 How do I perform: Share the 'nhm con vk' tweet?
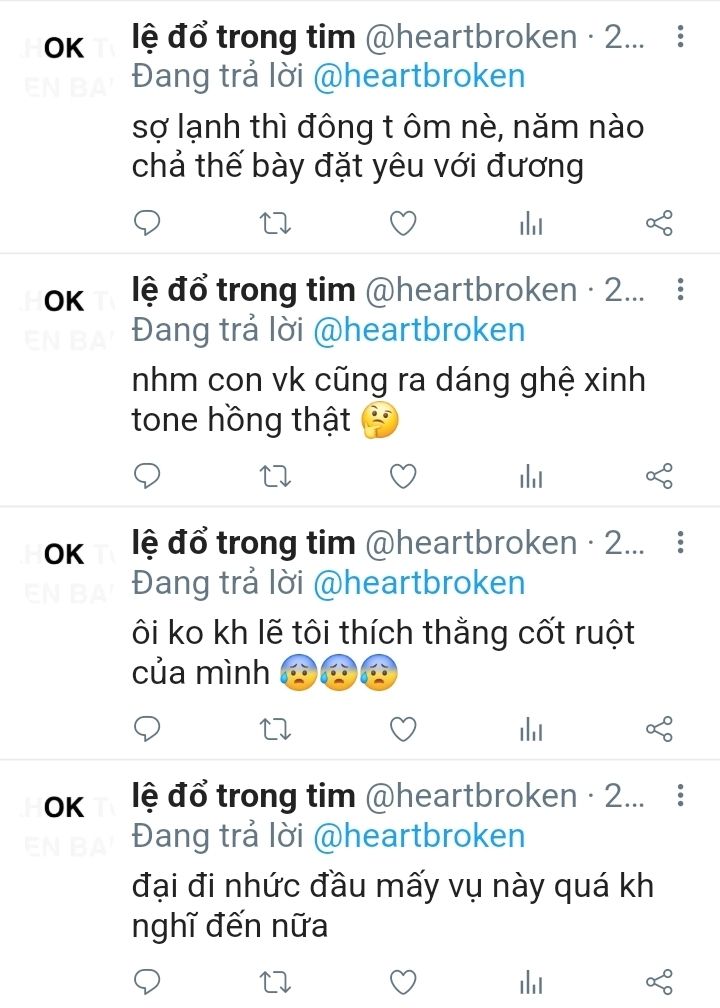(x=659, y=476)
